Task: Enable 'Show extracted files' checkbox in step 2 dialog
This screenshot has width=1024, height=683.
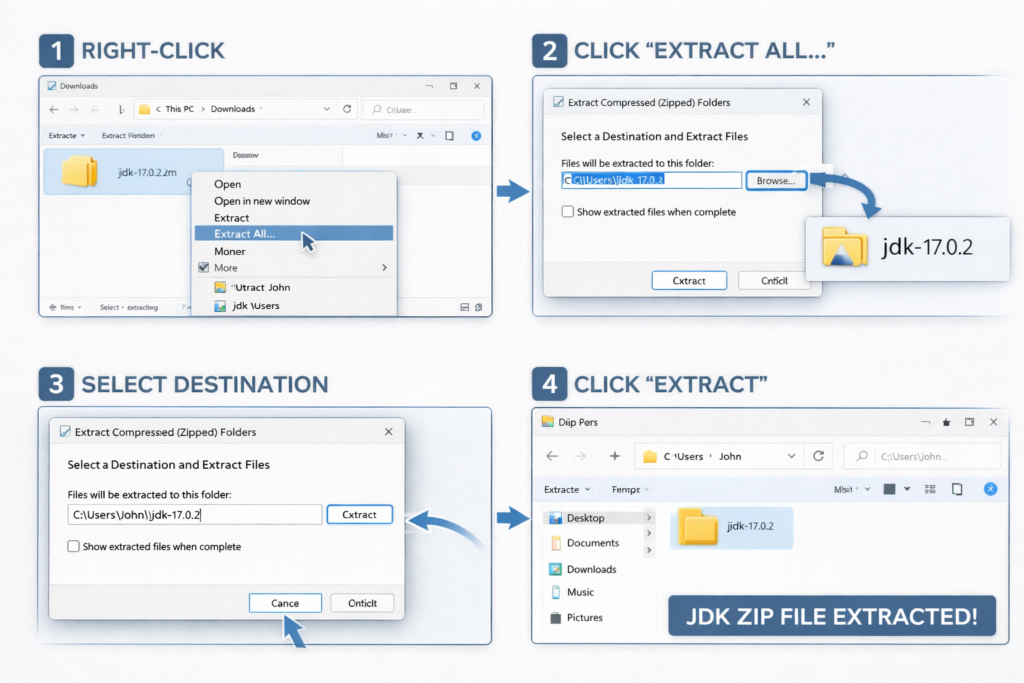Action: (568, 212)
